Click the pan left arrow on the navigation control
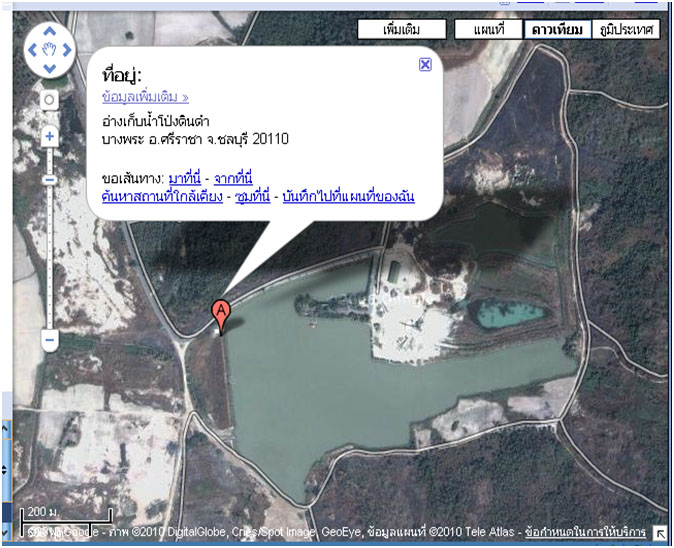The height and width of the screenshot is (548, 674). coord(32,50)
